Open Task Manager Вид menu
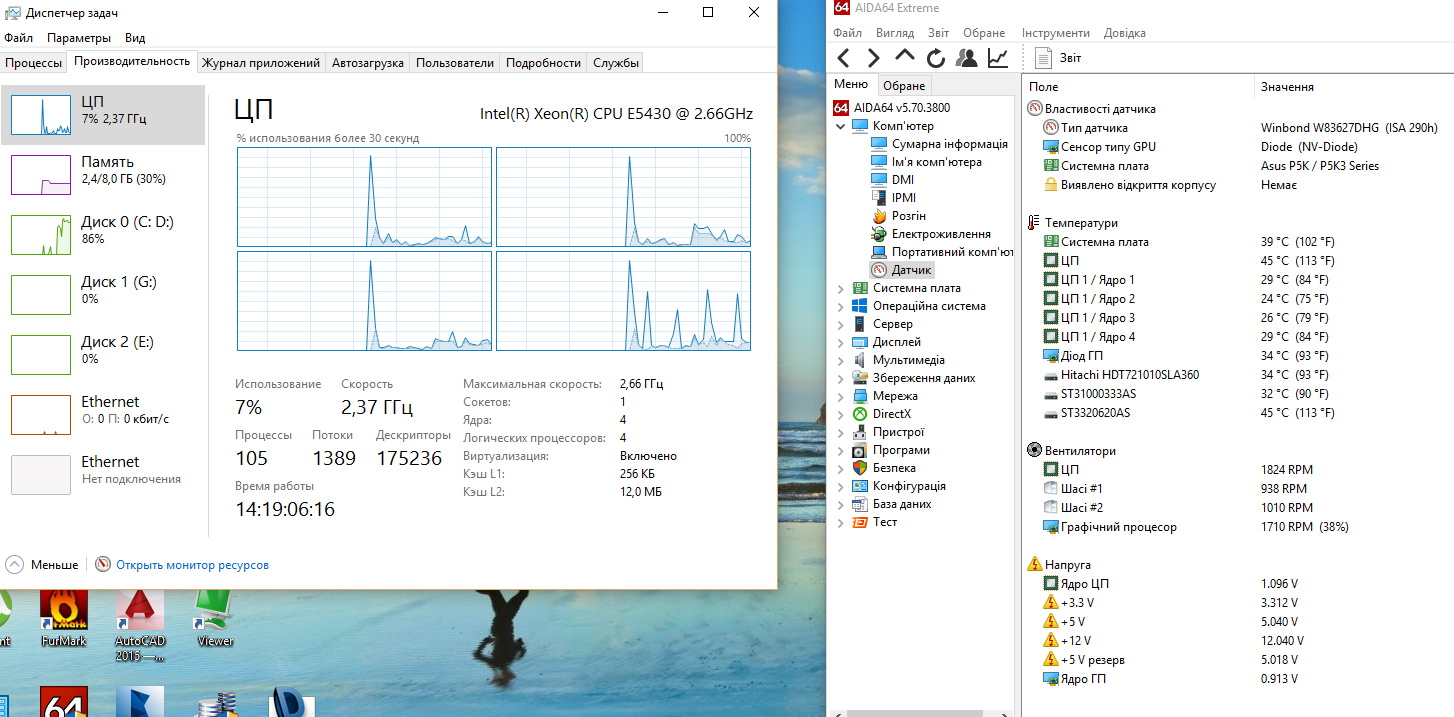1454x717 pixels. coord(135,37)
